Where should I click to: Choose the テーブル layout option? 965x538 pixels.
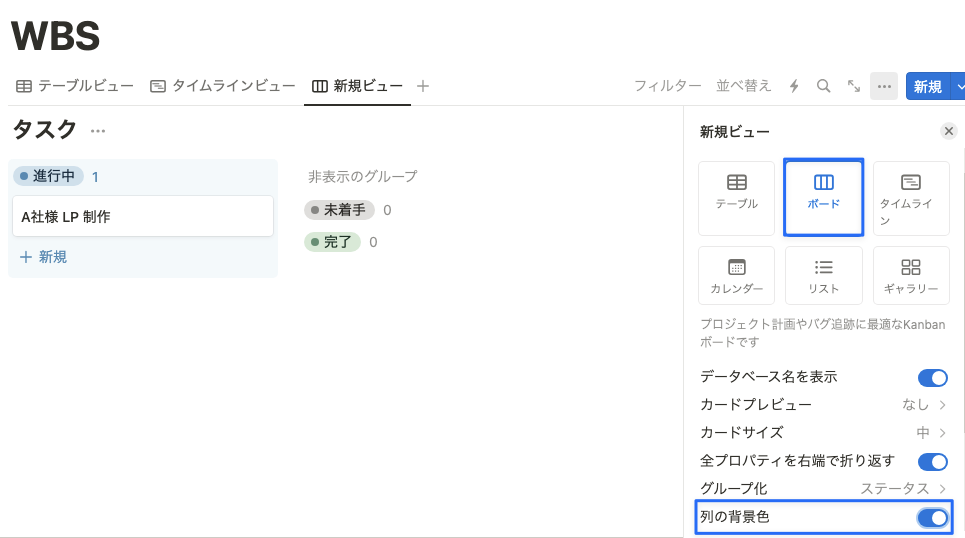pyautogui.click(x=737, y=198)
